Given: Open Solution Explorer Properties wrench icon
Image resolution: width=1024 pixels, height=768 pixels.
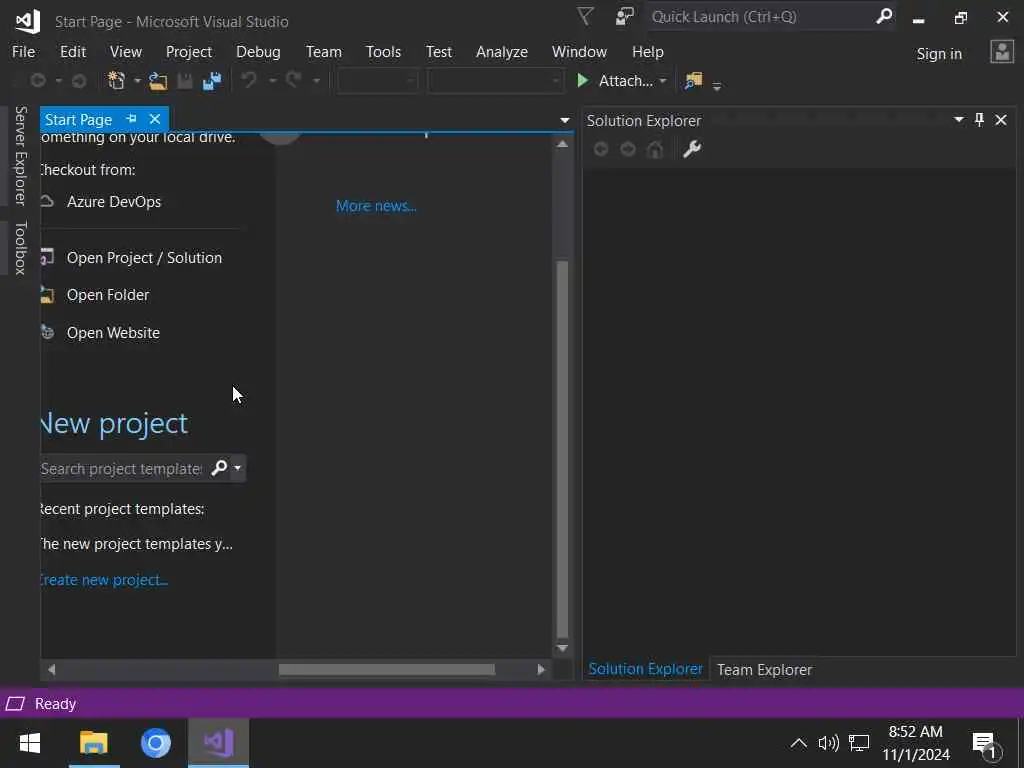Looking at the screenshot, I should (x=692, y=150).
